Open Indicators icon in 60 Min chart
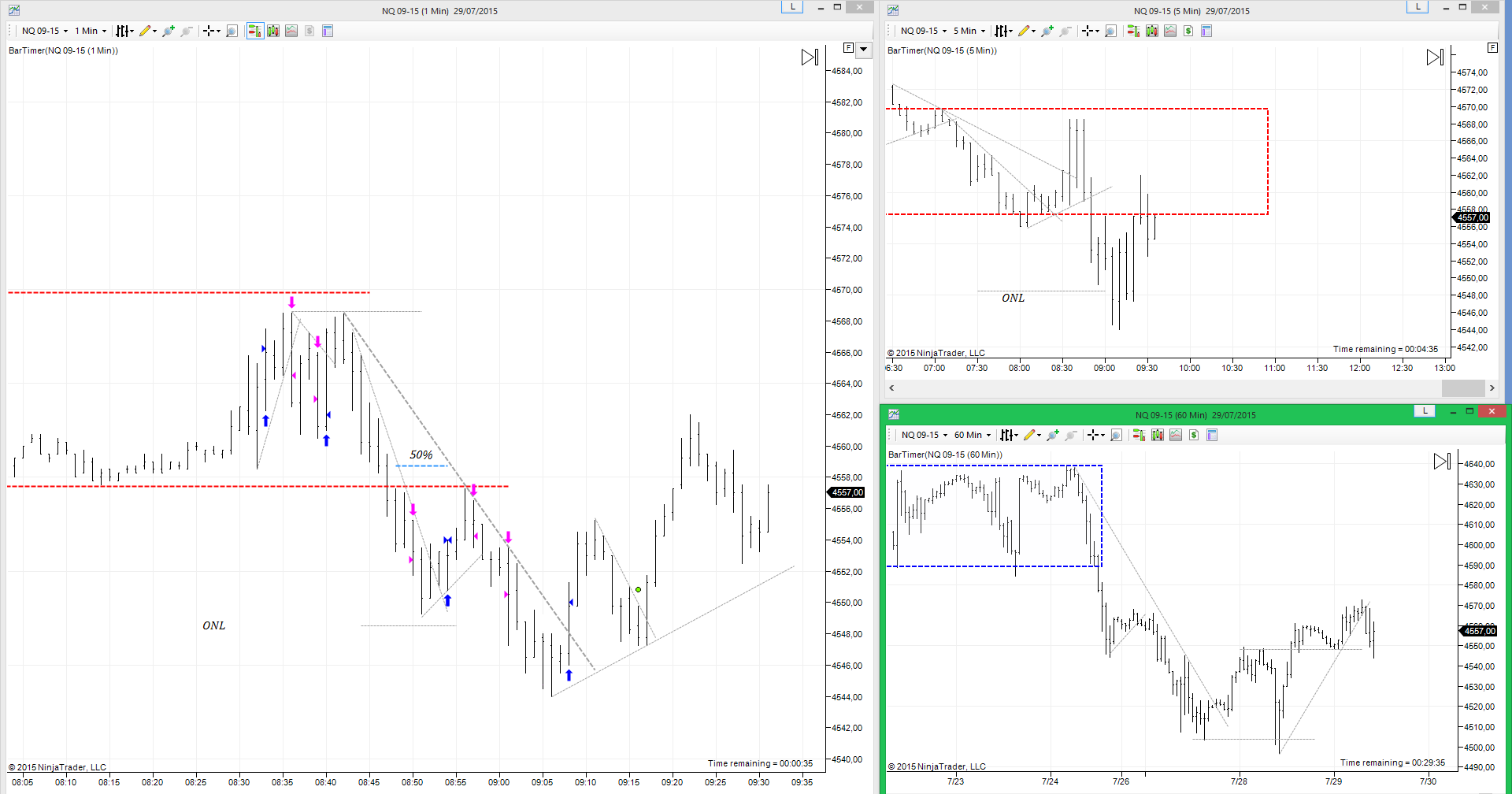Viewport: 1512px width, 794px height. (1176, 435)
